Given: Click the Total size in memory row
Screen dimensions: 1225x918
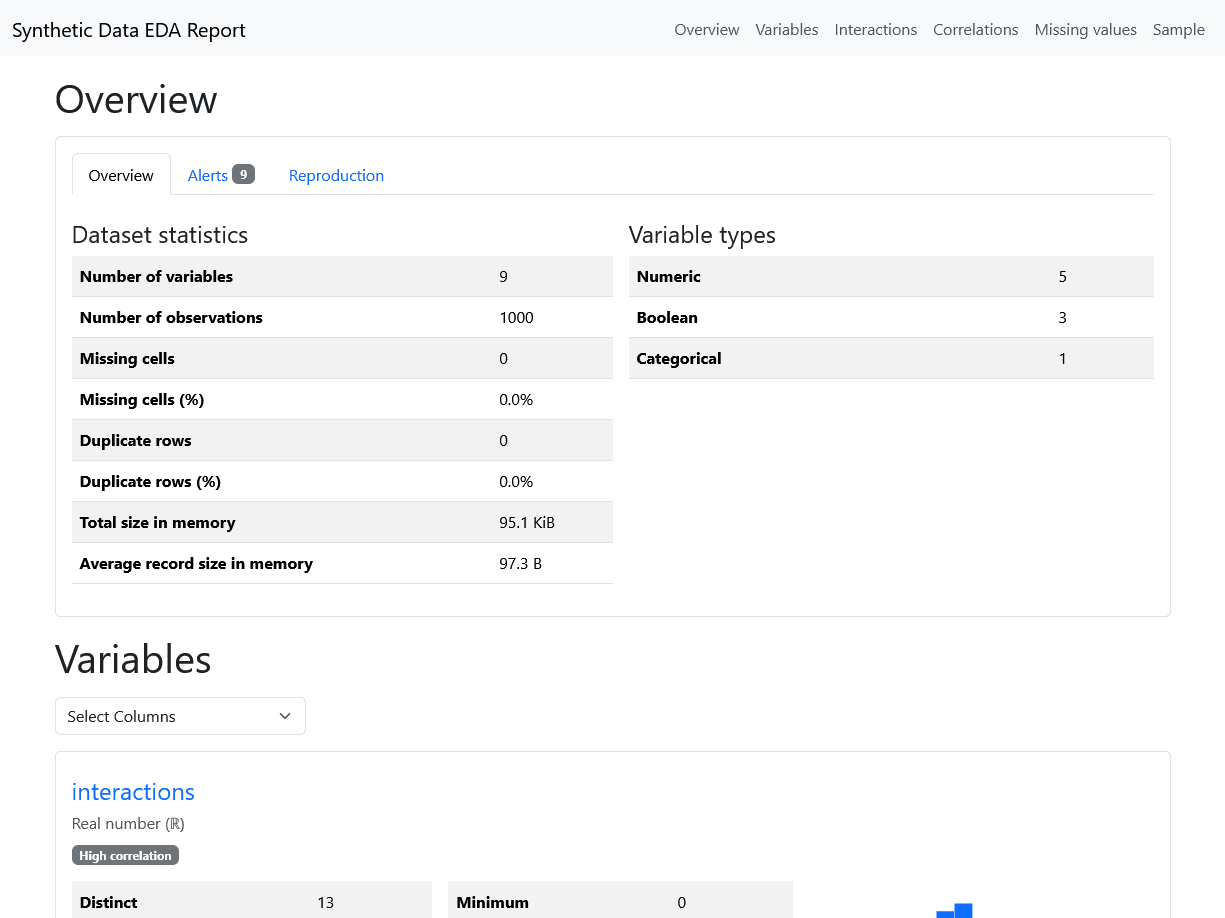Looking at the screenshot, I should [342, 523].
